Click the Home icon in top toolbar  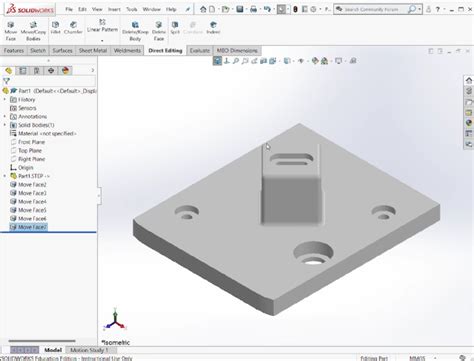203,9
